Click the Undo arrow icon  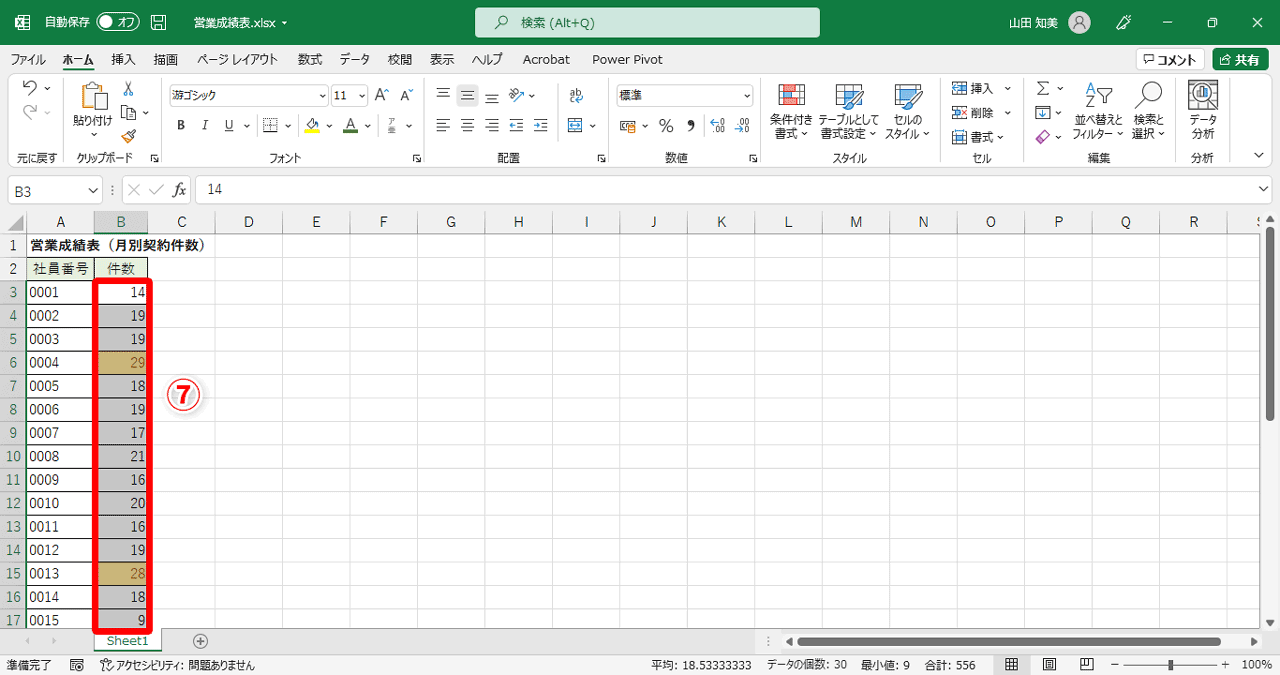coord(29,88)
